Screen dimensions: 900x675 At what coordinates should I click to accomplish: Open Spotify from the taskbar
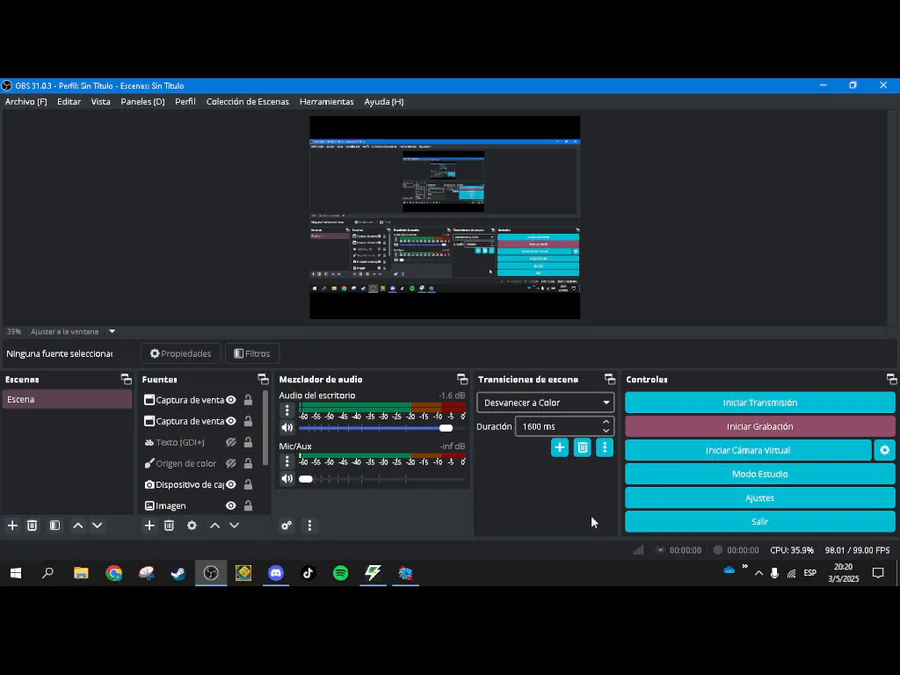coord(340,573)
